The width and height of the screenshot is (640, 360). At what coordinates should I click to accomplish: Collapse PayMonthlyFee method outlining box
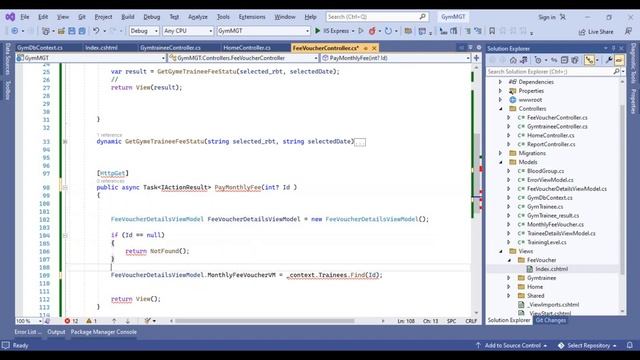(65, 188)
